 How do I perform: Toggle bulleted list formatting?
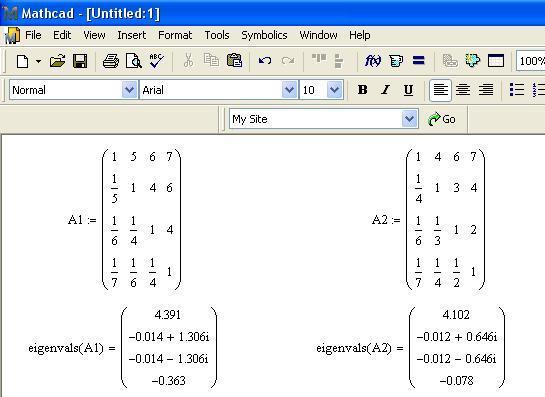tap(517, 90)
